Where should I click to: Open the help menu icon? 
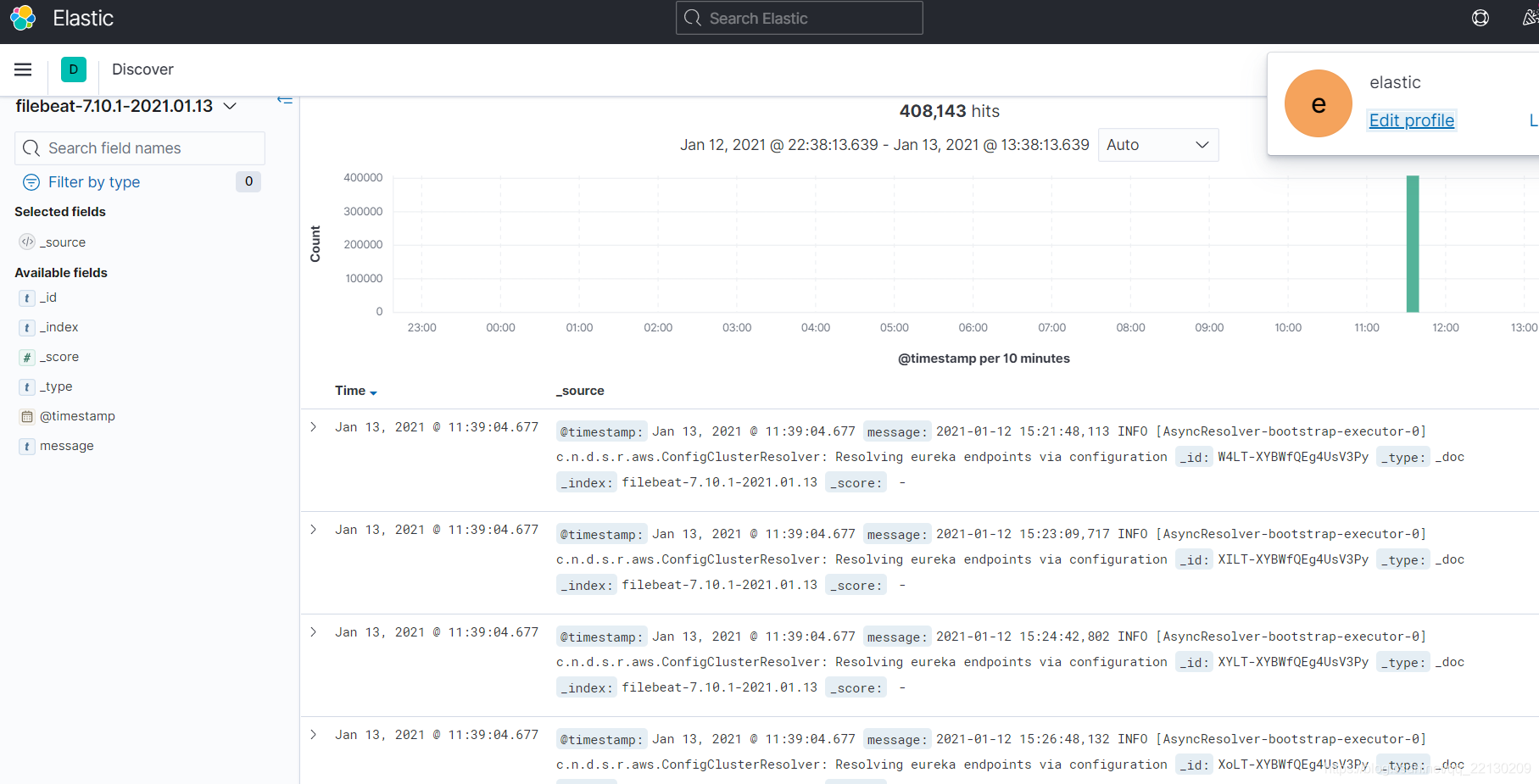1480,18
